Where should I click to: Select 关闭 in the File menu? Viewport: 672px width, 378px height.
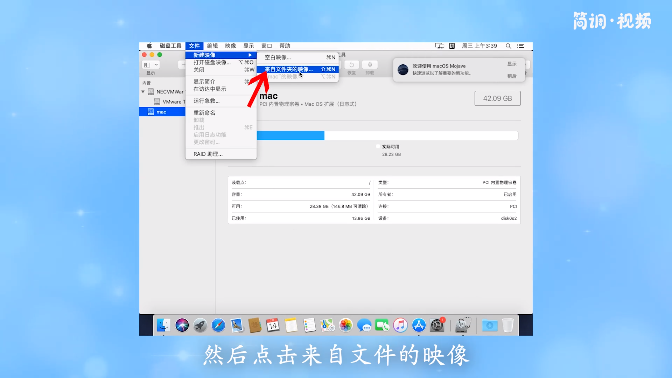[221, 69]
